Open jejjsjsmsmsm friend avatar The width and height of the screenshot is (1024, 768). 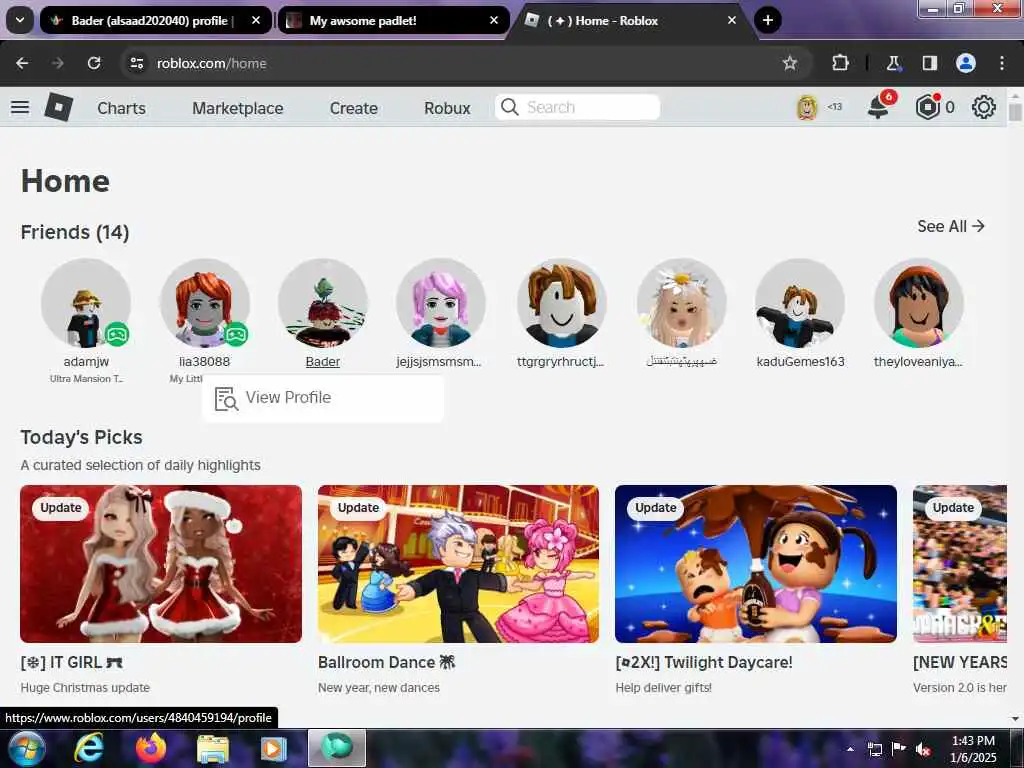(441, 303)
